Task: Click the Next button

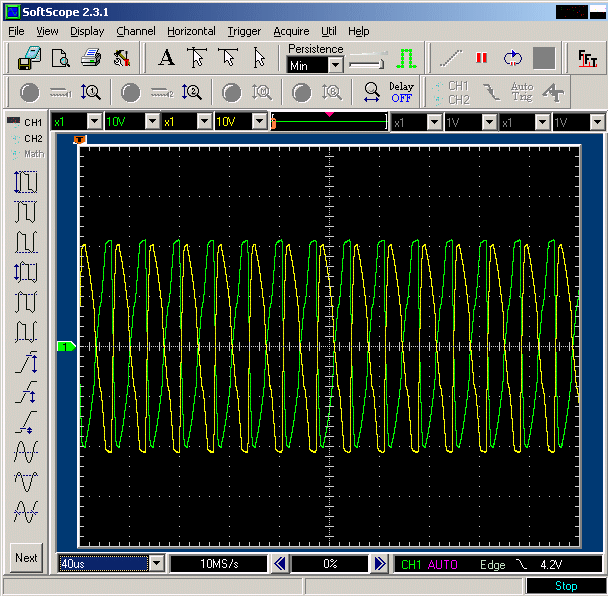Action: pos(26,558)
